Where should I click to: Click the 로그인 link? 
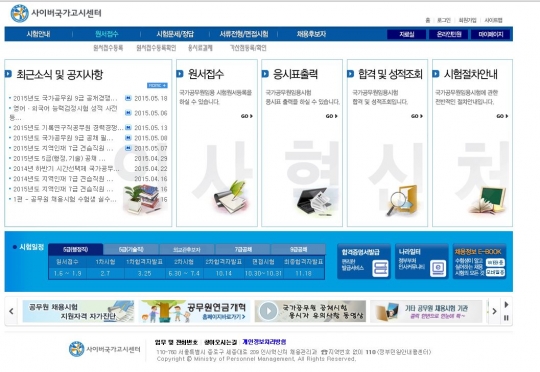pos(444,20)
